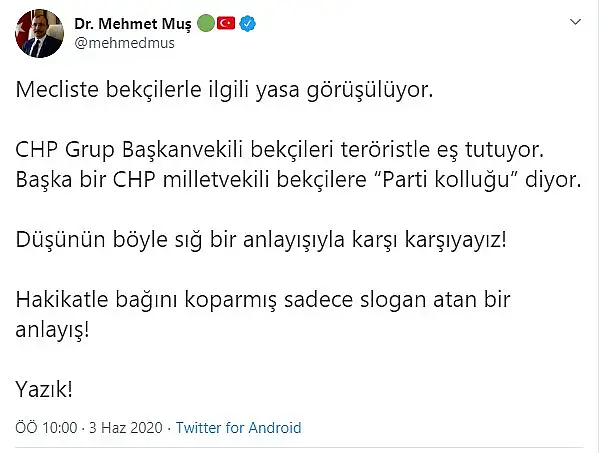Click the line starting "CHP Grup Başkanvekili"
Screen dimensions: 599x453
pyautogui.click(x=280, y=150)
